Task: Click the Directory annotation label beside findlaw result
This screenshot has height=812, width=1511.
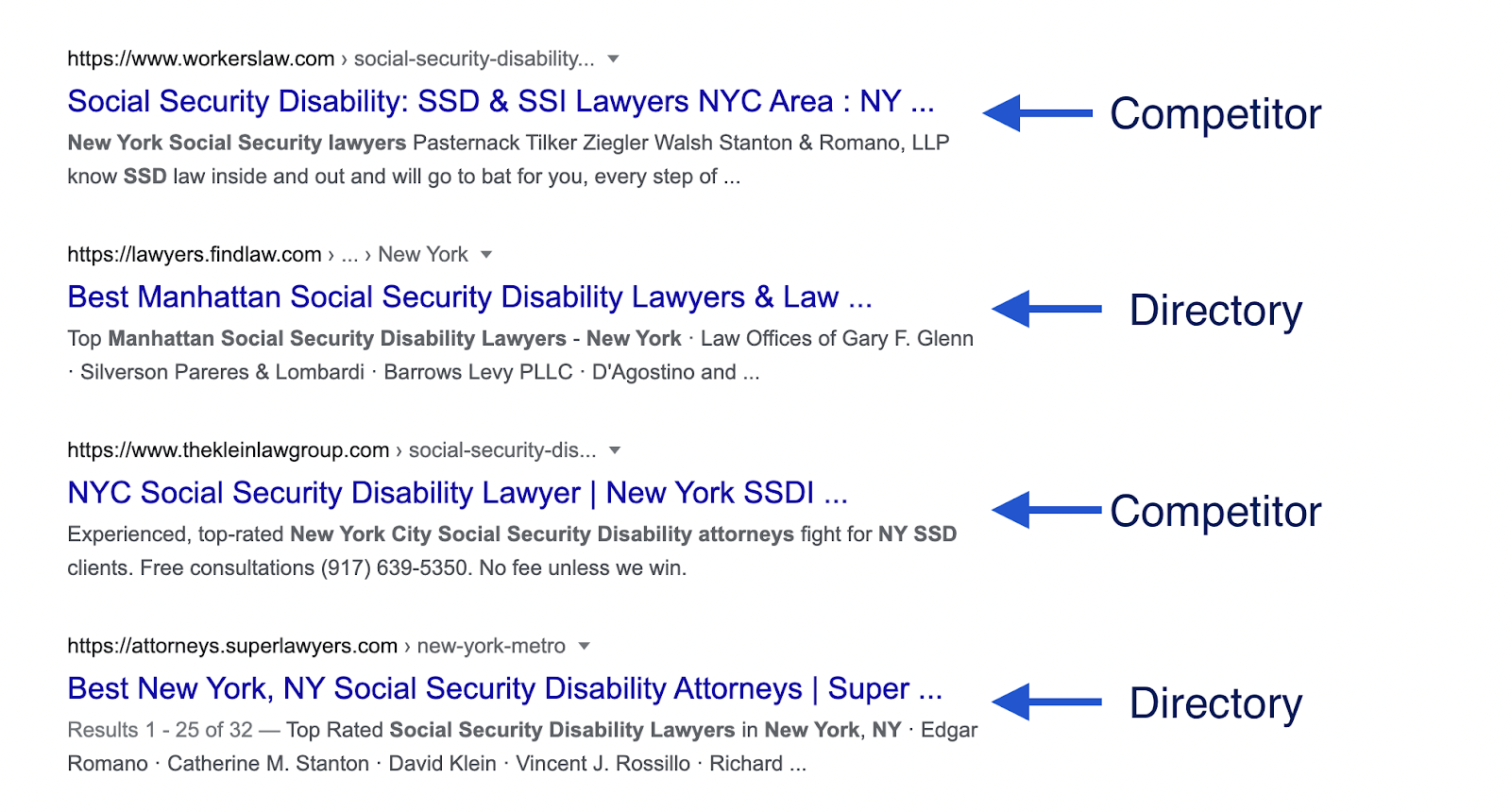Action: 1216,312
